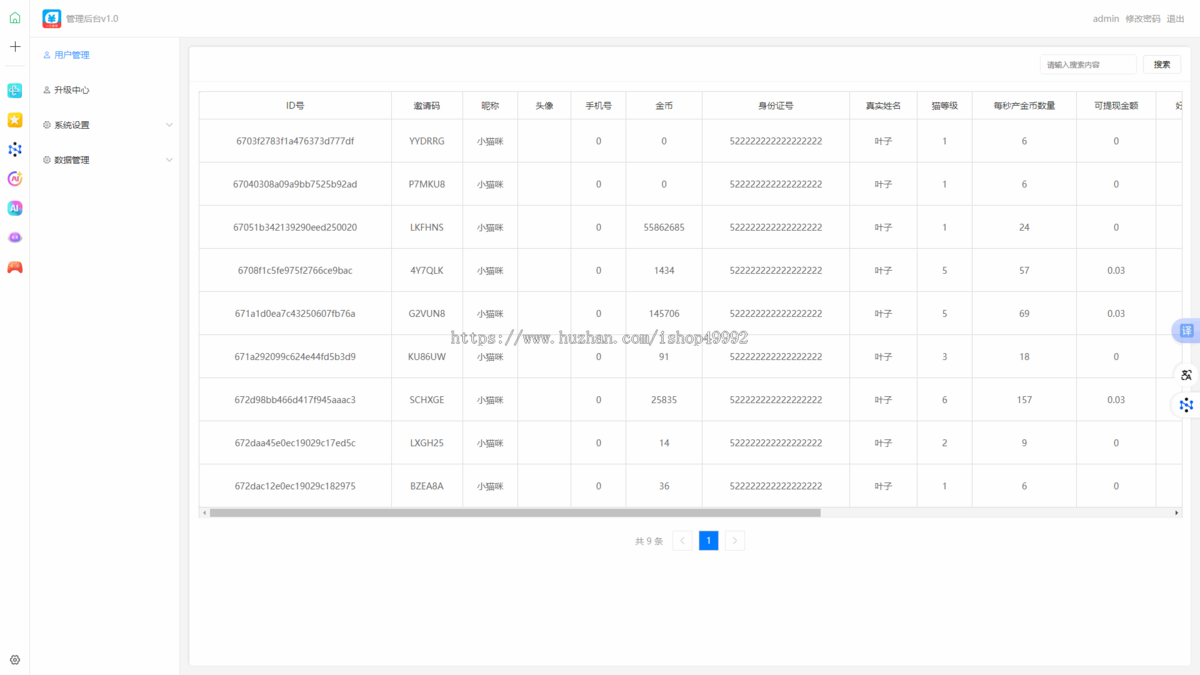Click ID 672d98bb466d417f945aaac3 cell
The height and width of the screenshot is (675, 1200).
295,400
